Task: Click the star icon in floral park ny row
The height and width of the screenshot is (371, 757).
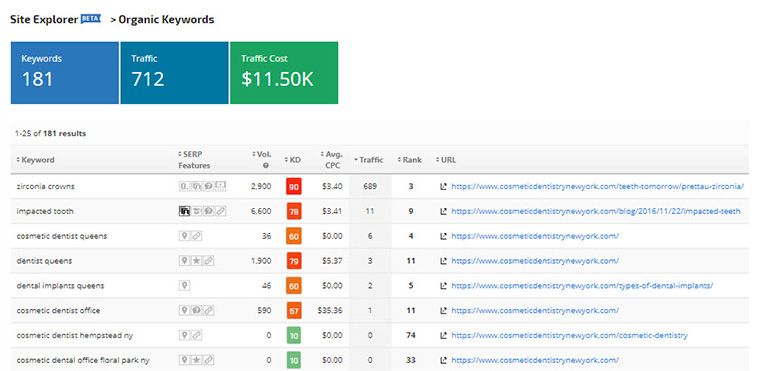Action: [x=196, y=360]
